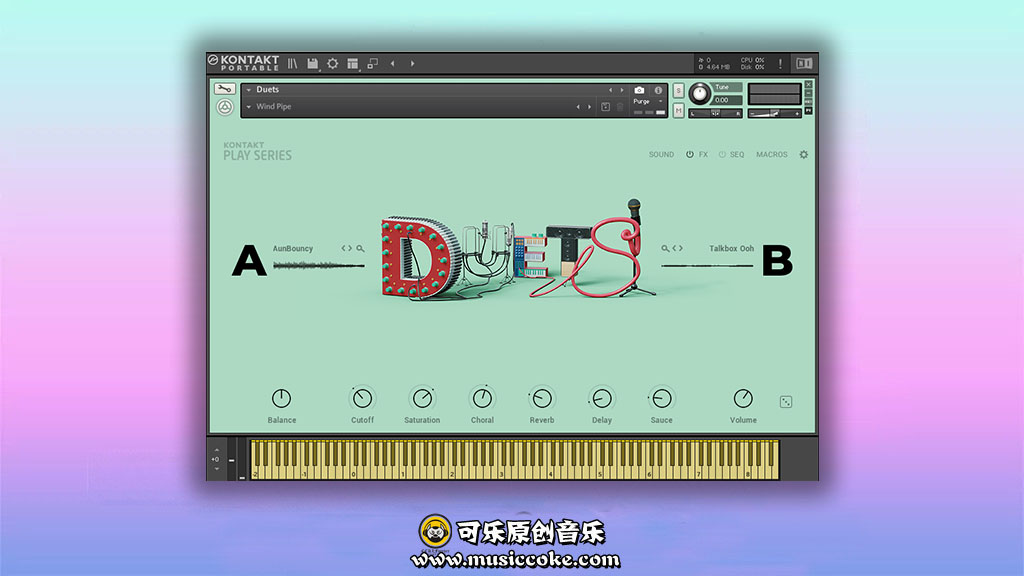
Task: Click the round instrument logo icon
Action: pos(225,107)
